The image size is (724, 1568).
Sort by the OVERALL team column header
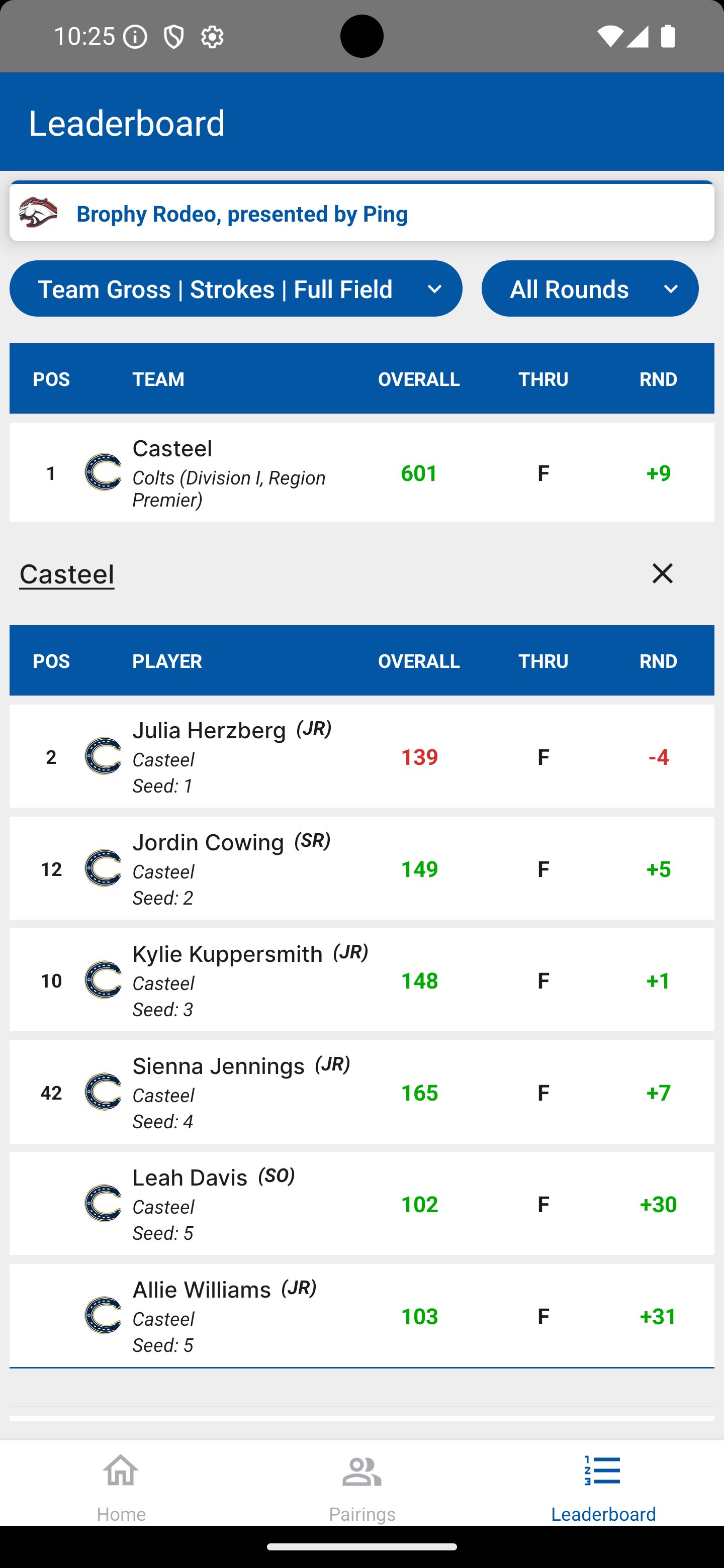(419, 379)
